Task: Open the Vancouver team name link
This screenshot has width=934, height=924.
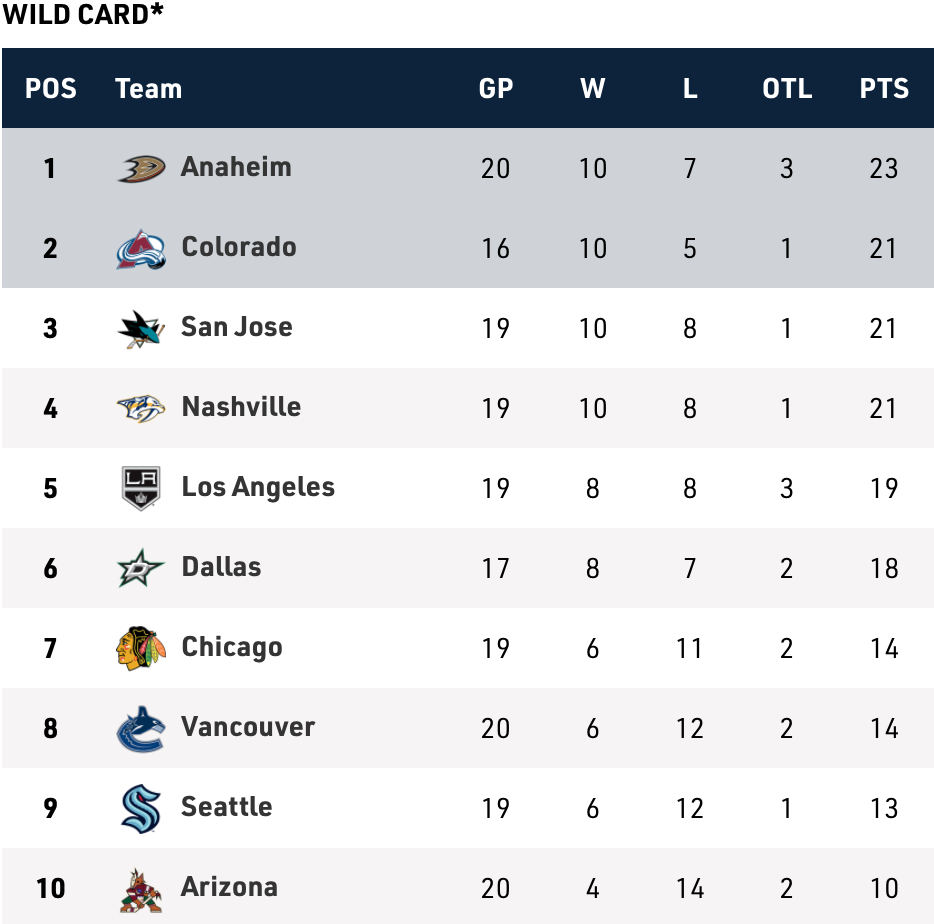Action: (248, 727)
